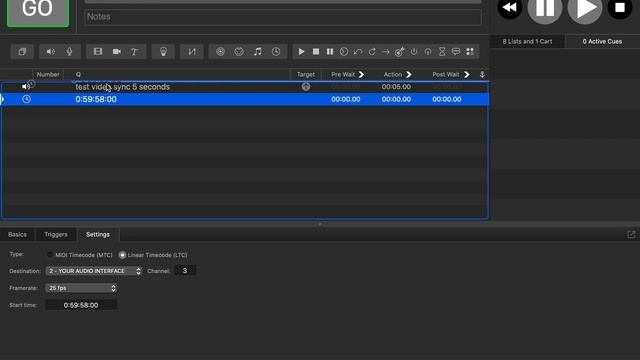Click into the Notes field
640x360 pixels.
pos(283,17)
